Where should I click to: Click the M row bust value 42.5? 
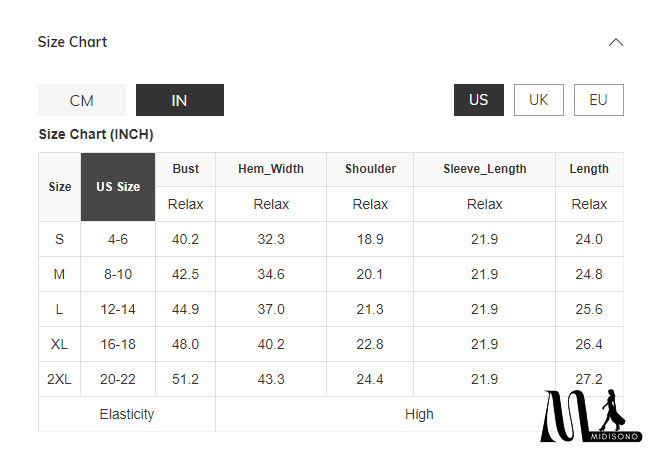click(186, 274)
